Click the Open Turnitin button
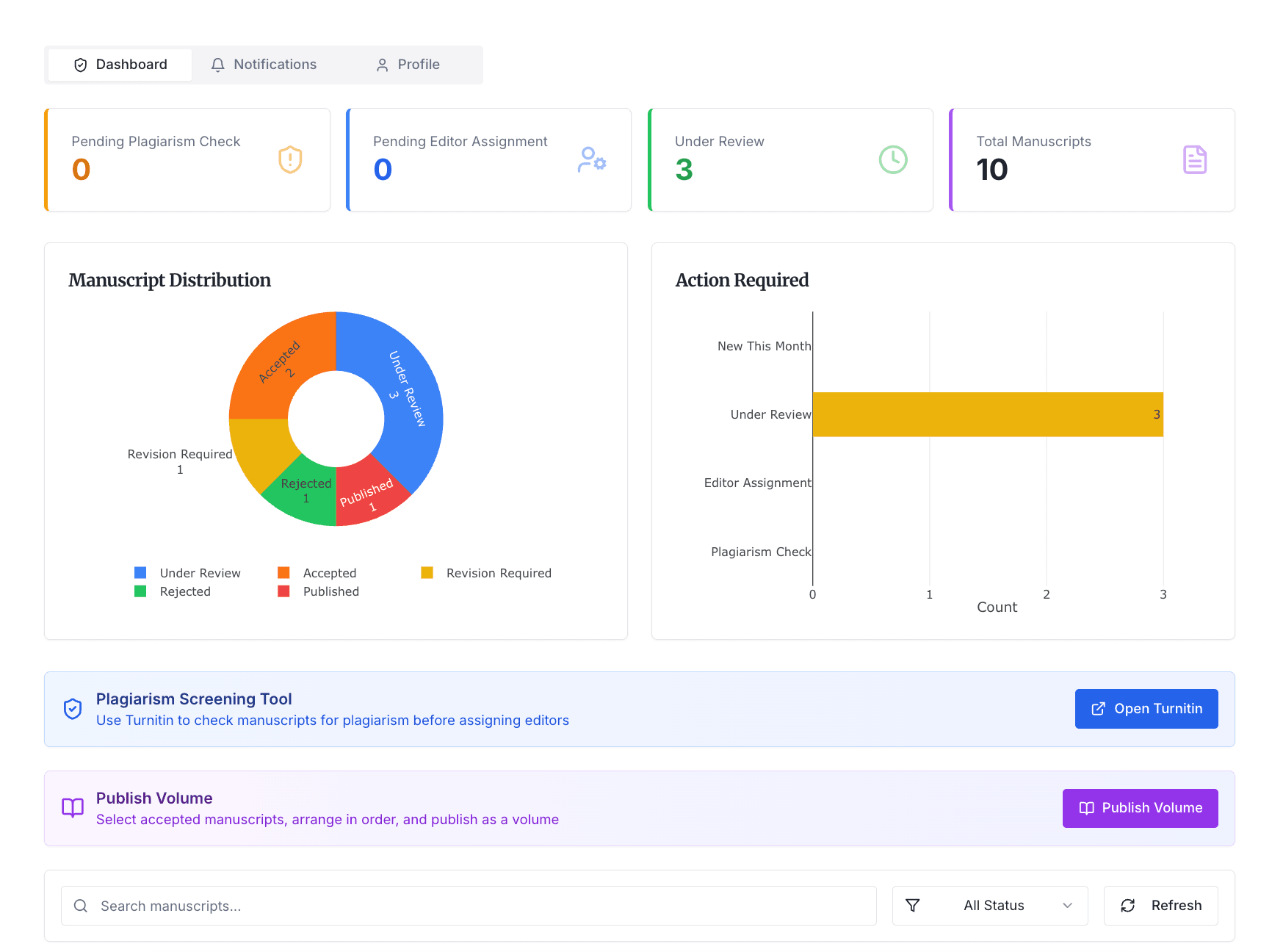1272x952 pixels. coord(1146,709)
